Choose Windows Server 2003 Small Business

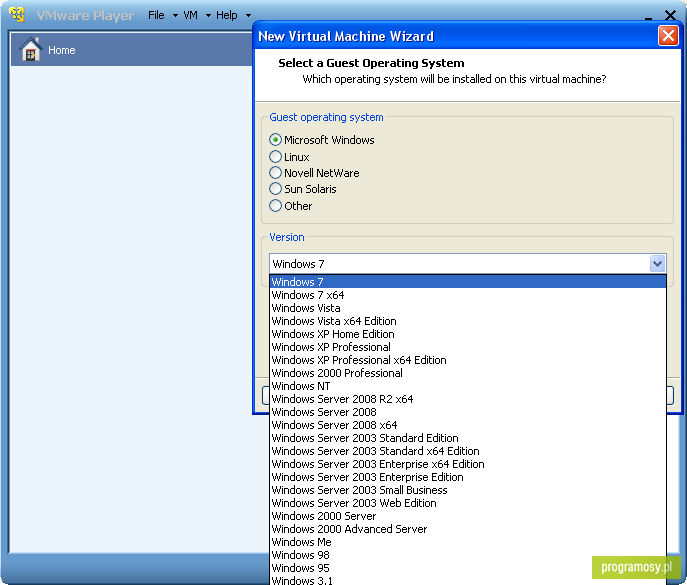tap(468, 490)
